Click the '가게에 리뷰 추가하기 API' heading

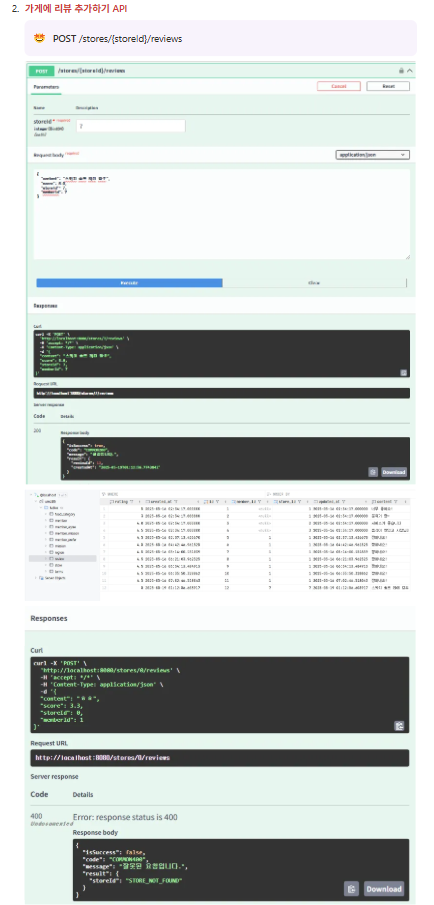(x=76, y=9)
